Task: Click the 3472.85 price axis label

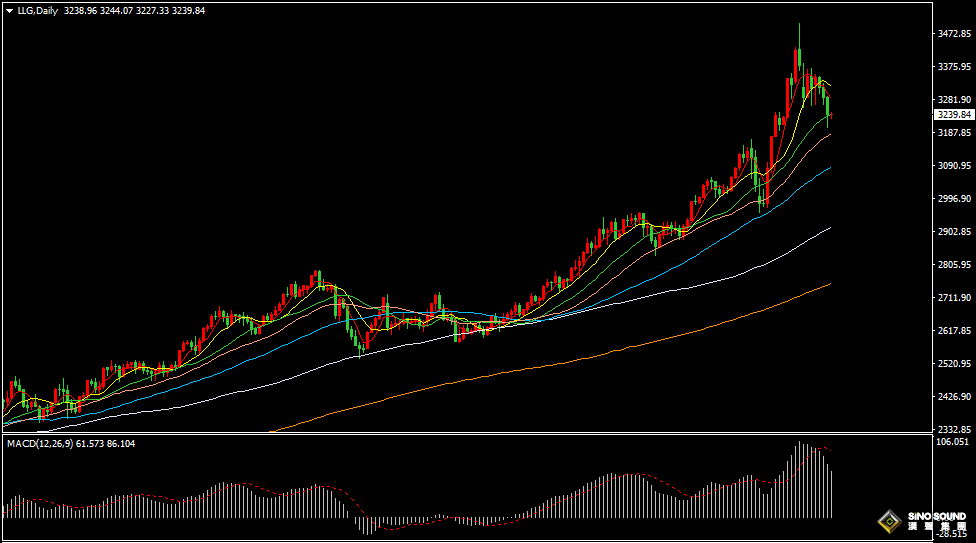Action: pyautogui.click(x=954, y=34)
